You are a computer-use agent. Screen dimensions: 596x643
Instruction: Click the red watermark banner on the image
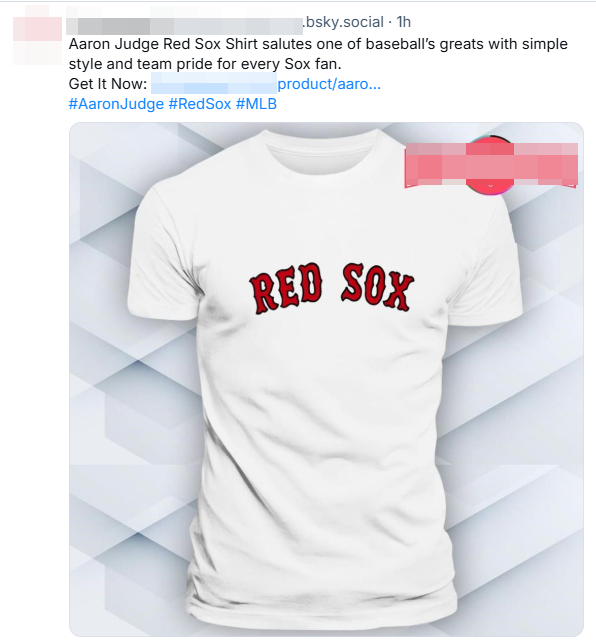point(491,164)
